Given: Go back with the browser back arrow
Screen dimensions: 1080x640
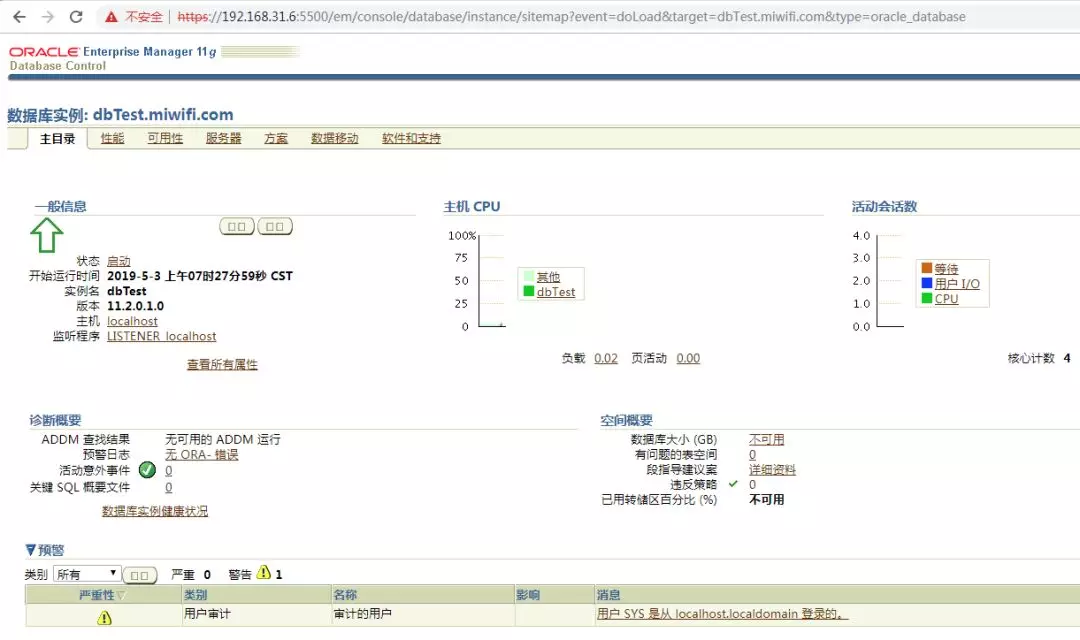Looking at the screenshot, I should [x=19, y=17].
